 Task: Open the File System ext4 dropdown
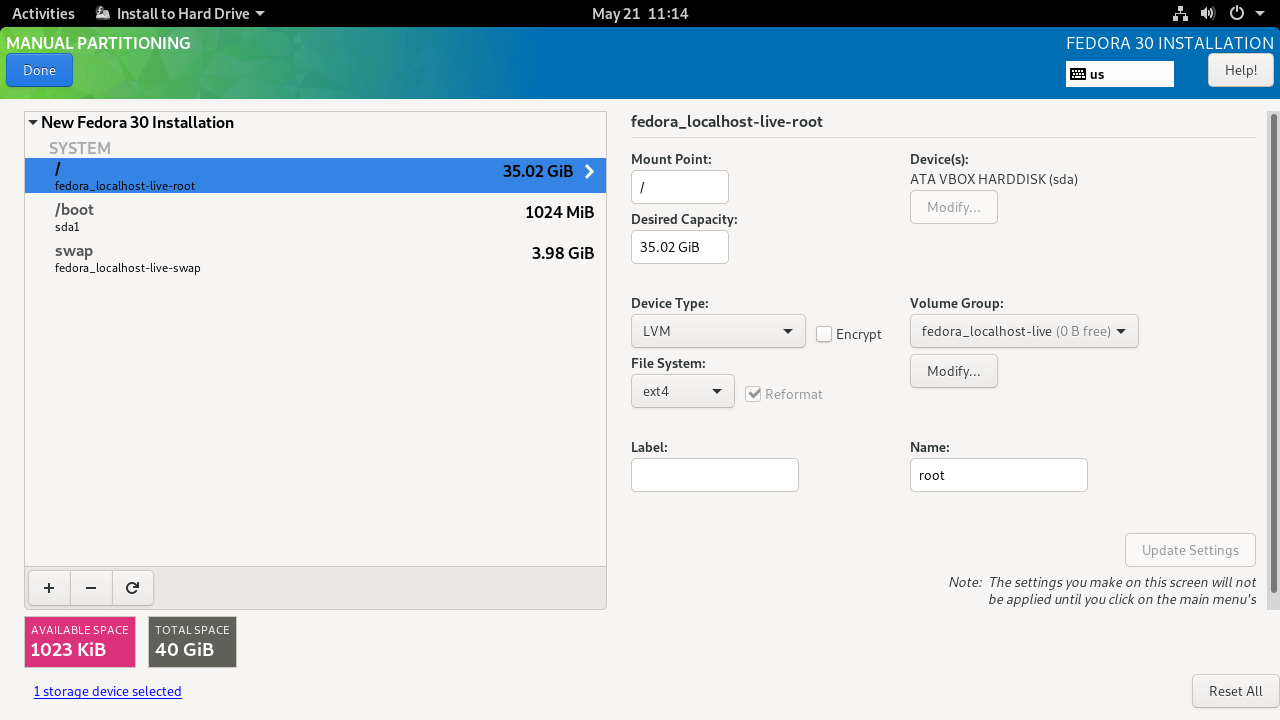[x=683, y=391]
